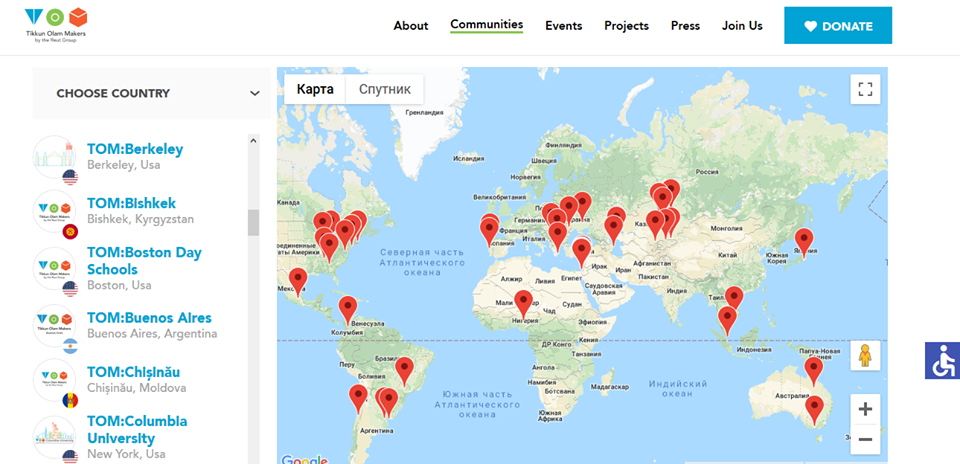
Task: Click the 'Boston, Usa' location text
Action: pyautogui.click(x=119, y=285)
